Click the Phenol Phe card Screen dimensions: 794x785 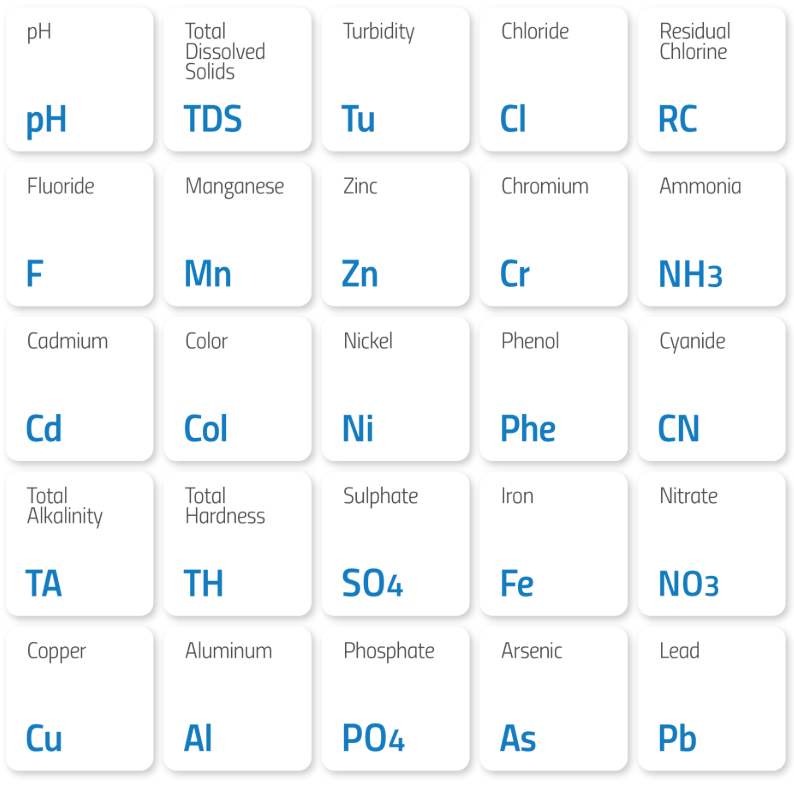(x=554, y=389)
